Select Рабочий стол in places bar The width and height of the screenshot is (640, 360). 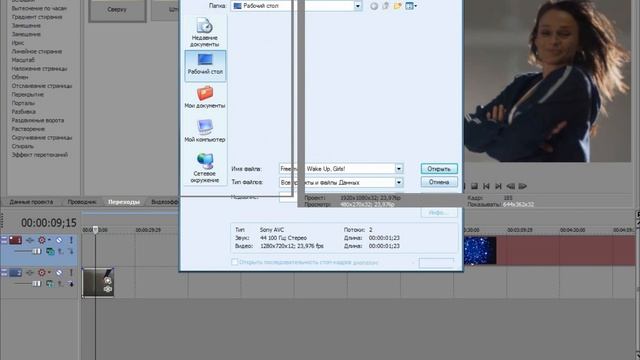click(205, 65)
